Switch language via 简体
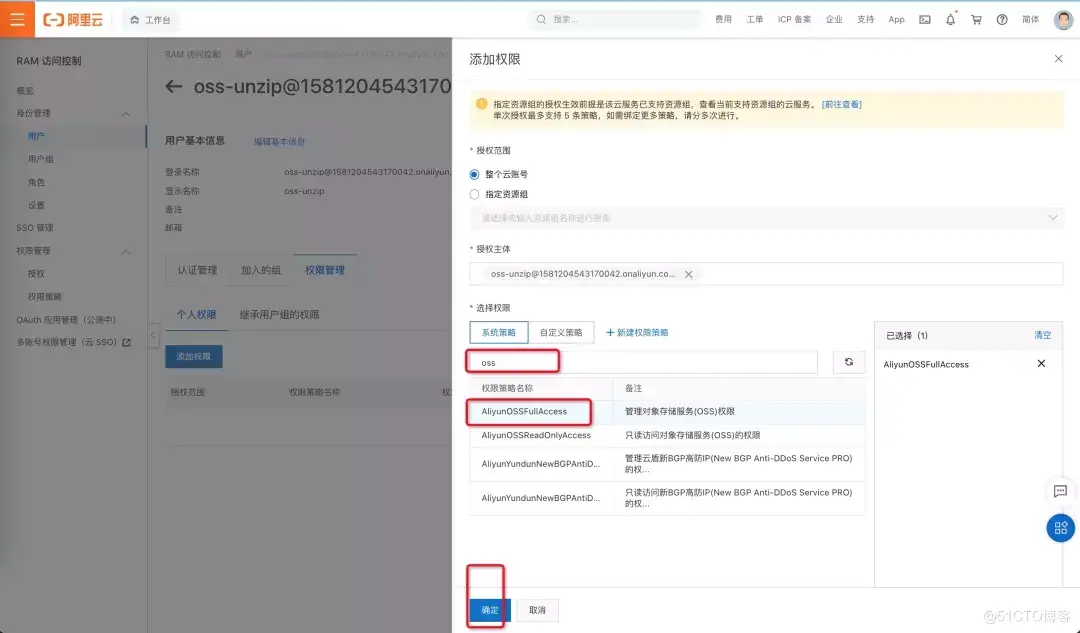 point(1030,19)
